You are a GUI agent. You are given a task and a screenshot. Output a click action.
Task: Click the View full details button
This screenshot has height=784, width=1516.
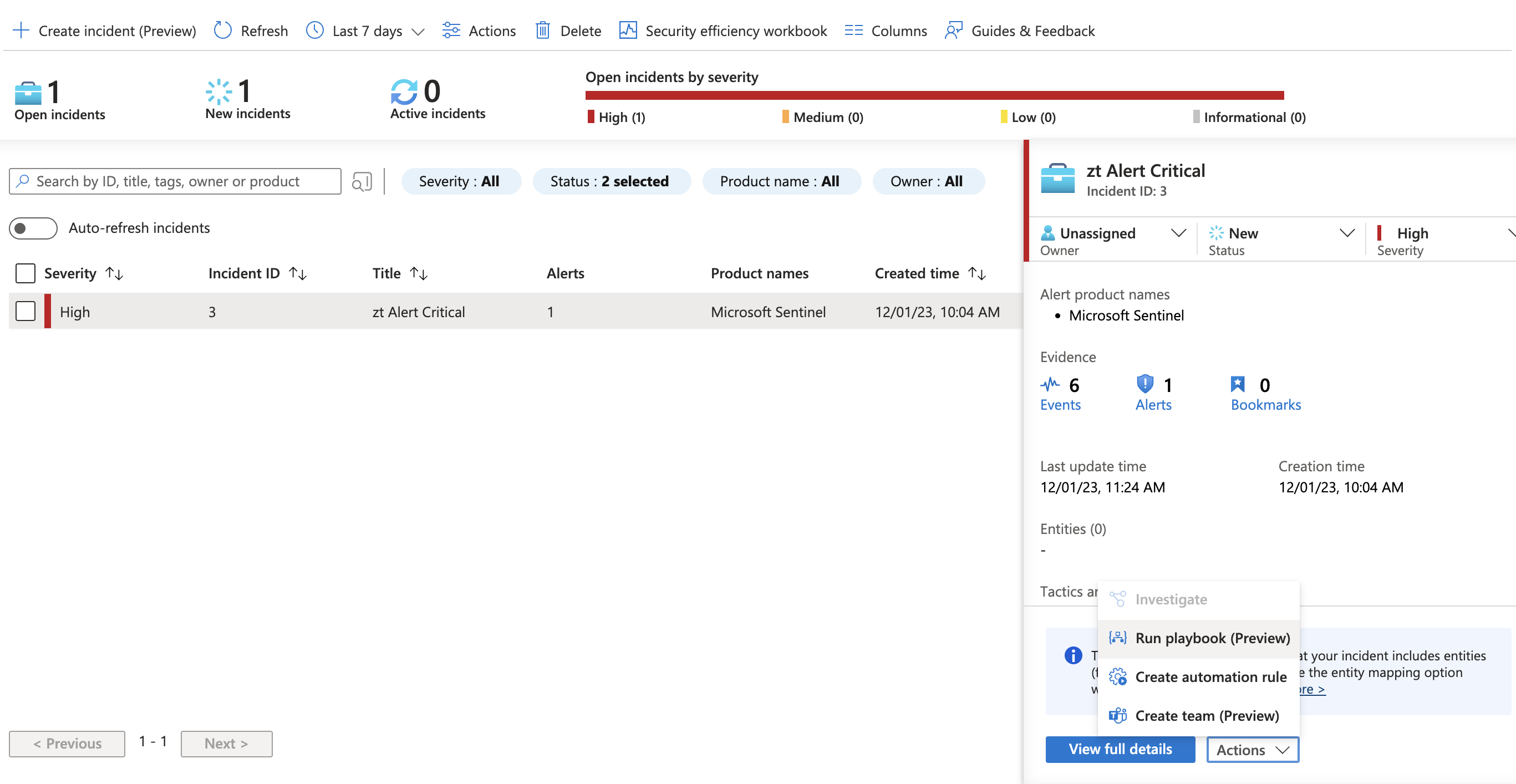pos(1120,749)
